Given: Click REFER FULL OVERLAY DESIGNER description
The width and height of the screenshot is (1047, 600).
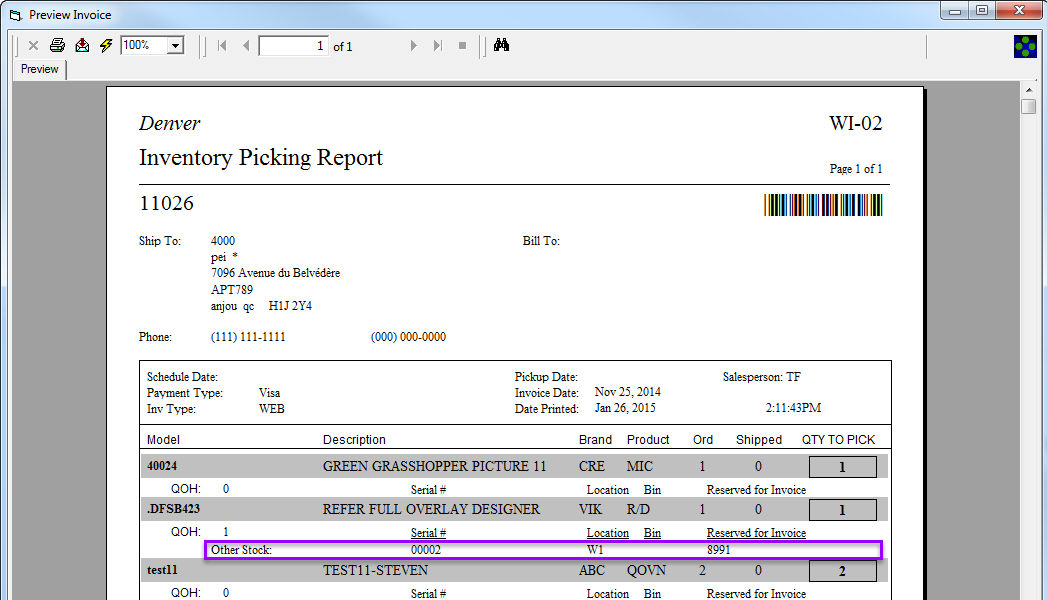Looking at the screenshot, I should pyautogui.click(x=431, y=509).
